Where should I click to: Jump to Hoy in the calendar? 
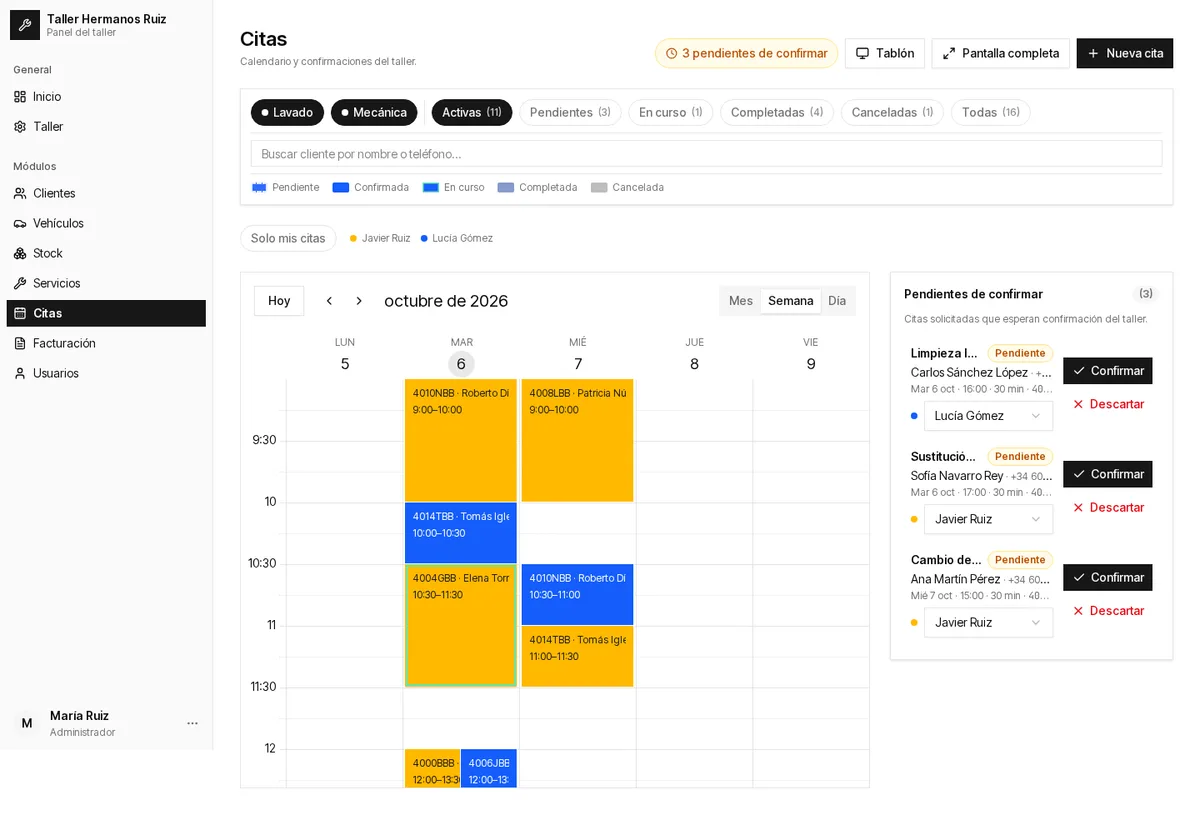pos(279,301)
